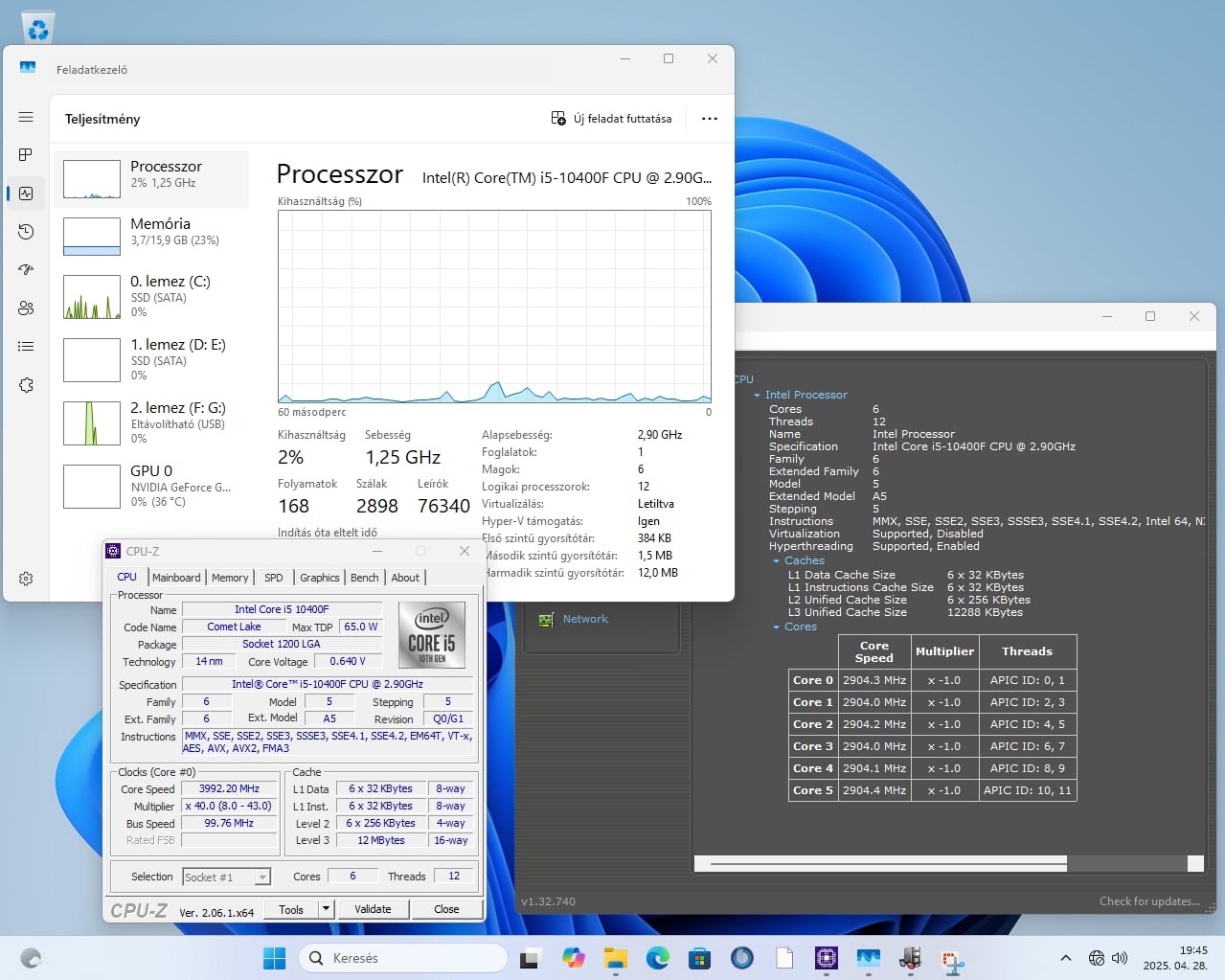Open App history icon in Task Manager sidebar

coord(26,232)
